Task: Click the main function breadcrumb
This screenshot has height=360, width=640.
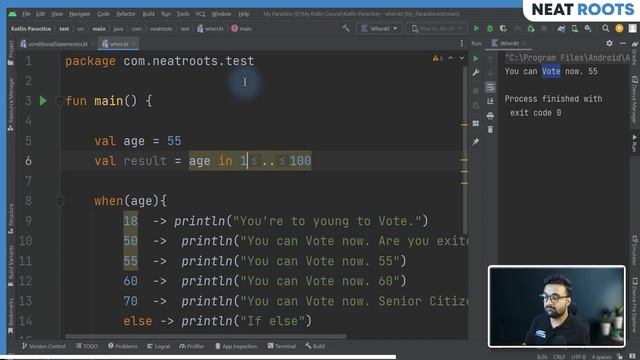Action: (x=242, y=29)
